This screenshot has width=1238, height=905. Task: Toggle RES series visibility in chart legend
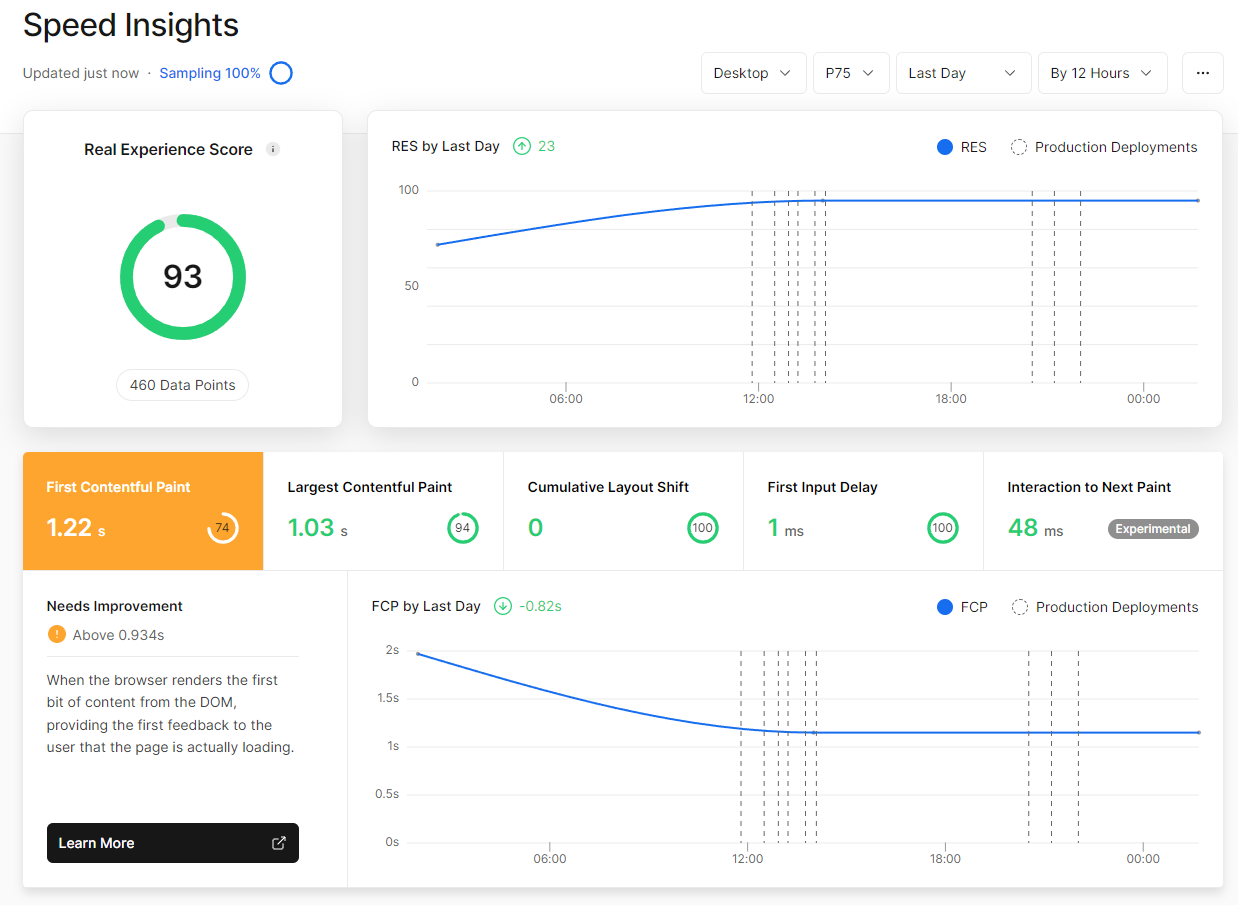coord(961,146)
